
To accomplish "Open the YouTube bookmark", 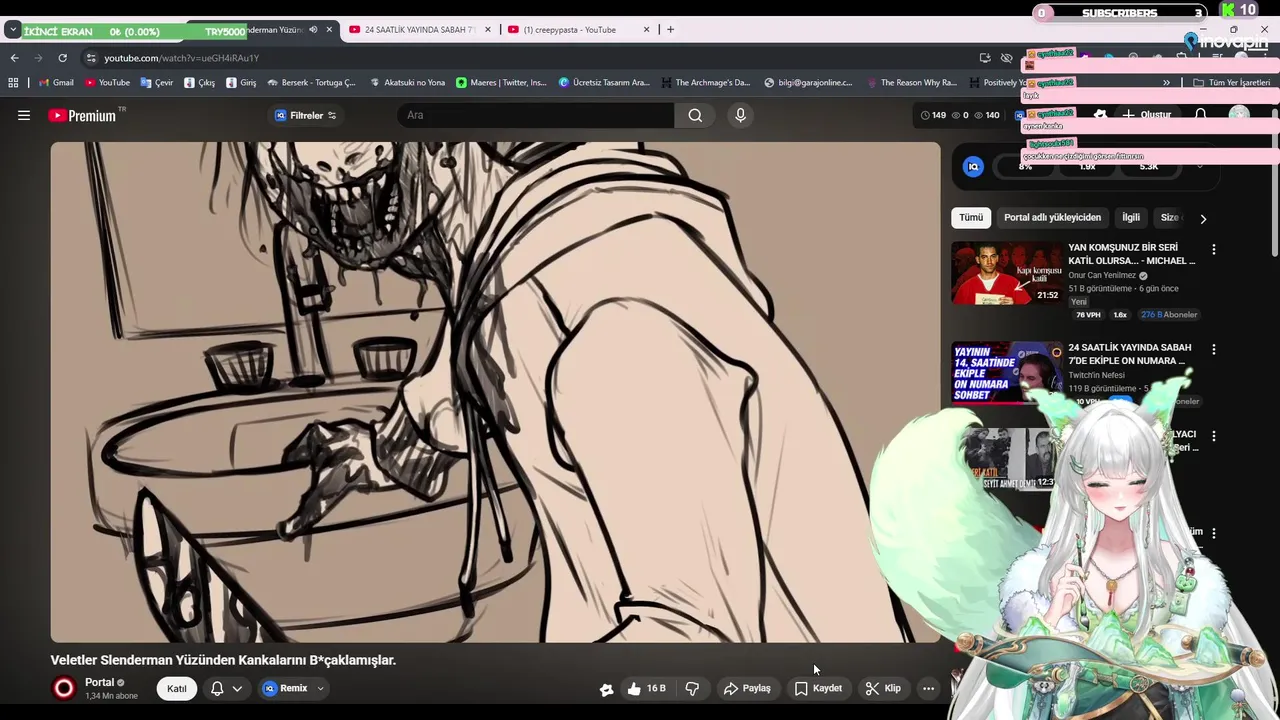I will [x=107, y=83].
